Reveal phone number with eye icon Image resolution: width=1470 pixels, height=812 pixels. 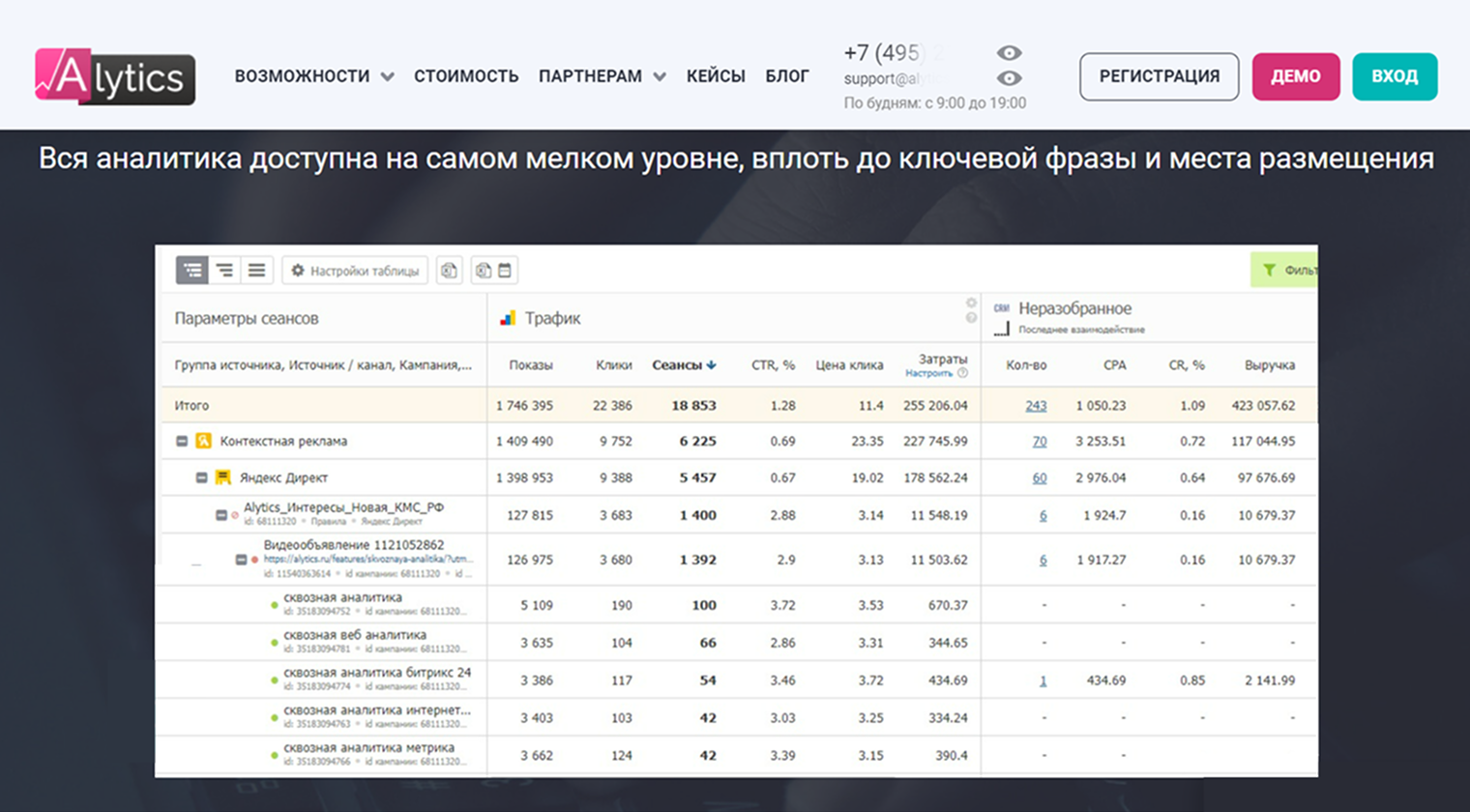1009,53
